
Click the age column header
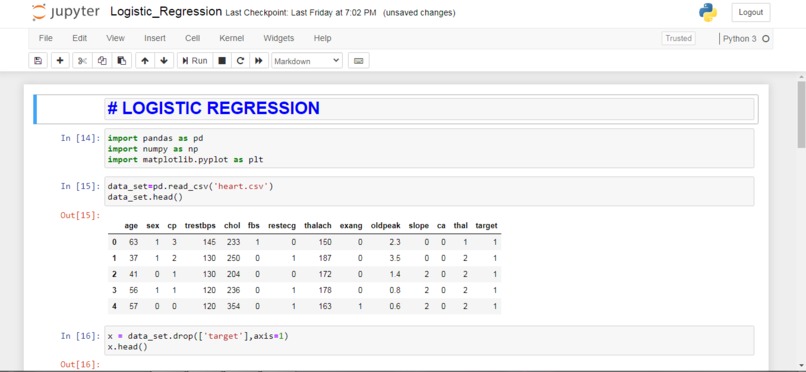tap(131, 226)
